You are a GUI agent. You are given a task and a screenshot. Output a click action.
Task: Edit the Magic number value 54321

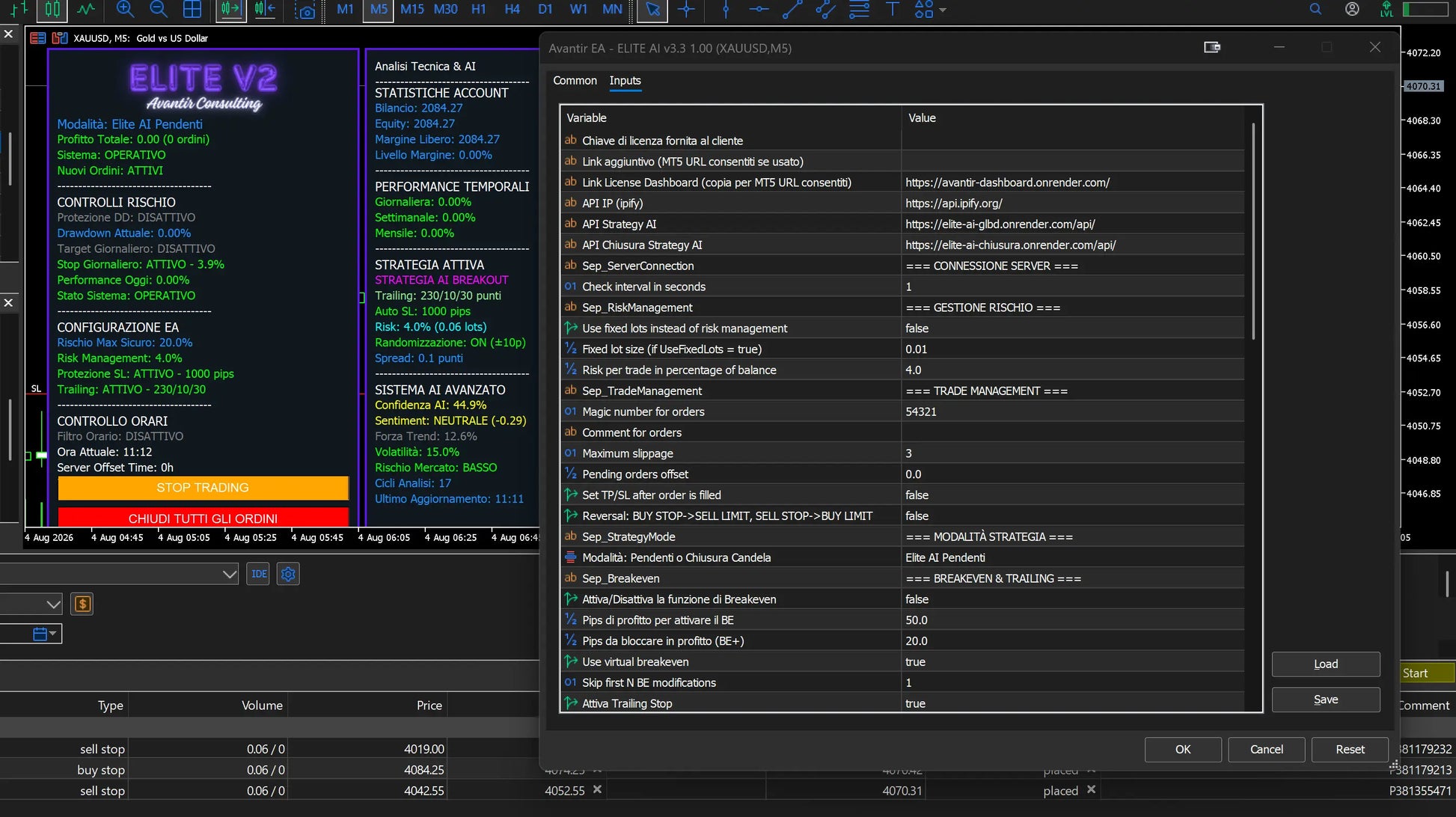pyautogui.click(x=1072, y=411)
